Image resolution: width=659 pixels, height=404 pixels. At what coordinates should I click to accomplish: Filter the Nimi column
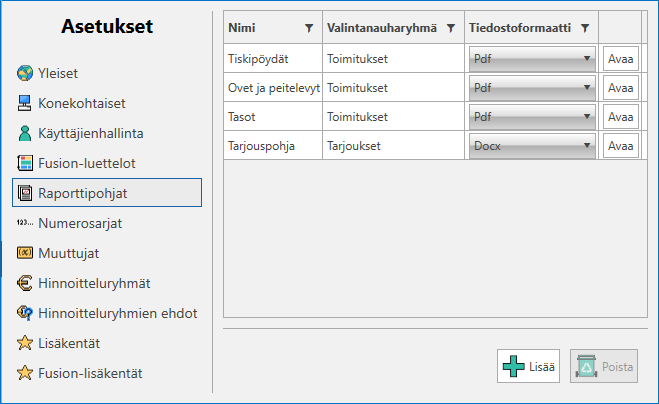tap(309, 28)
